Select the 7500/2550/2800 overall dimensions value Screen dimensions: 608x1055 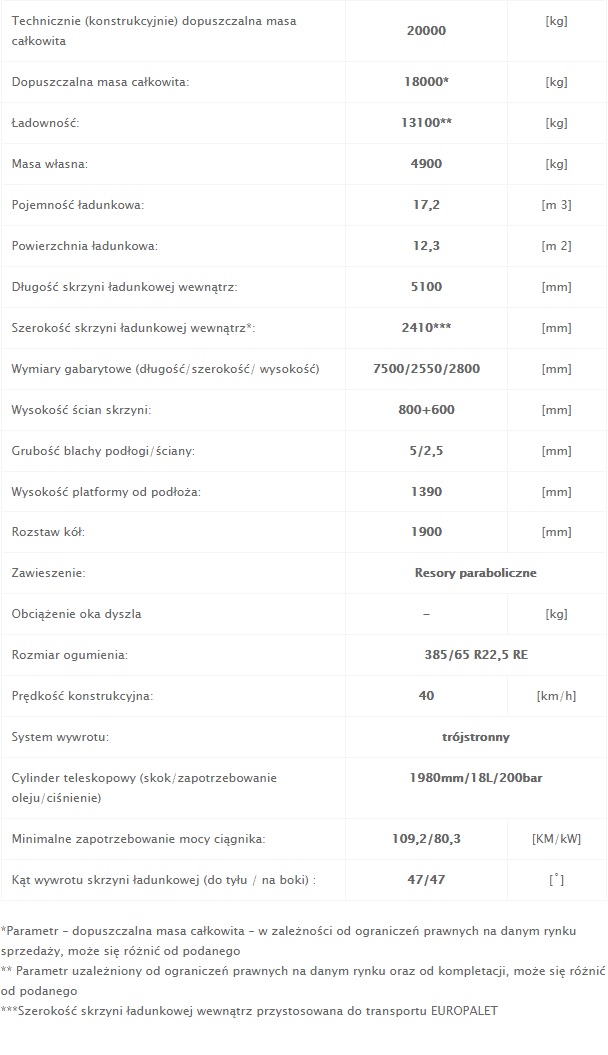426,369
